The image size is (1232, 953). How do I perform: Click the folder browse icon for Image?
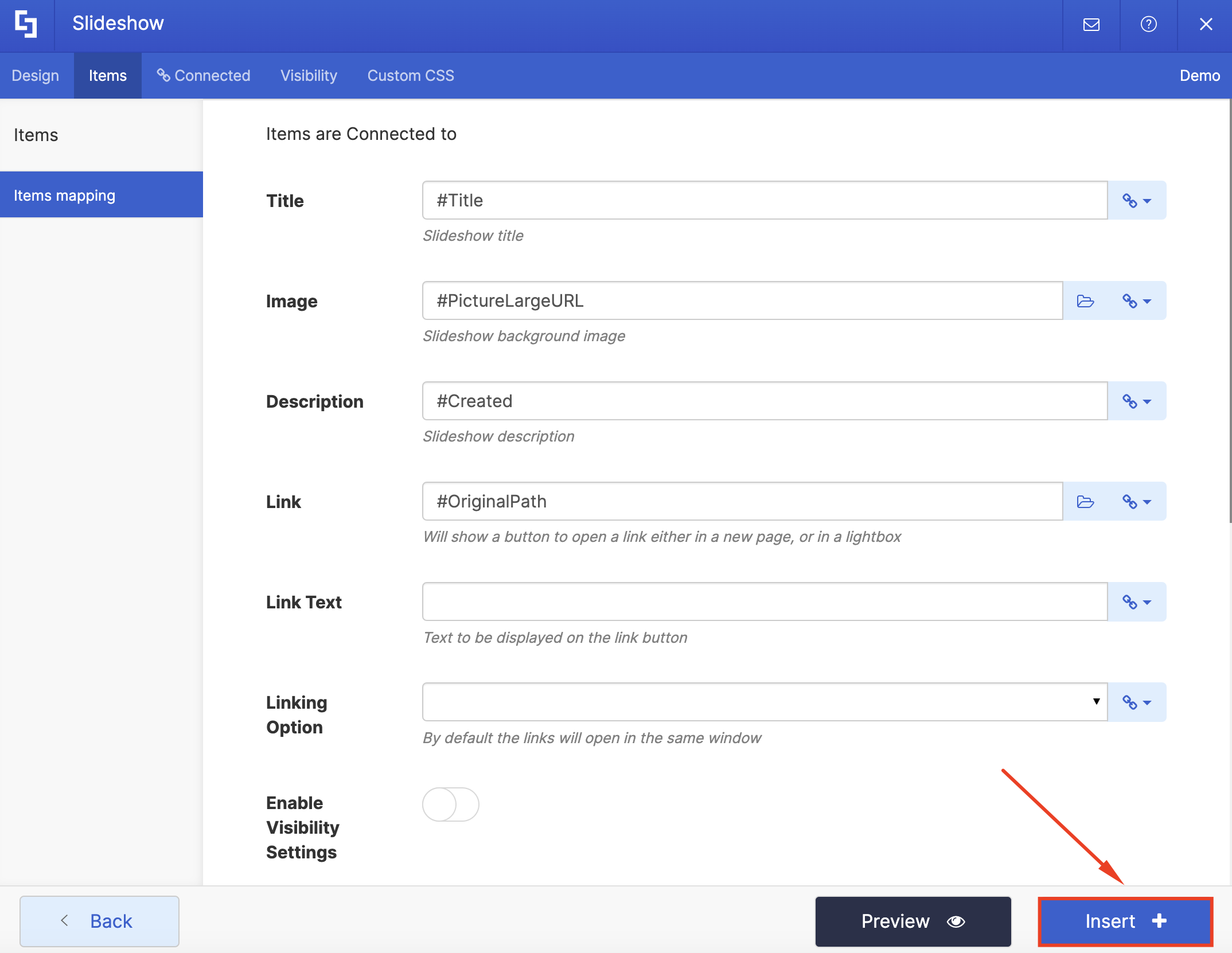click(1085, 301)
